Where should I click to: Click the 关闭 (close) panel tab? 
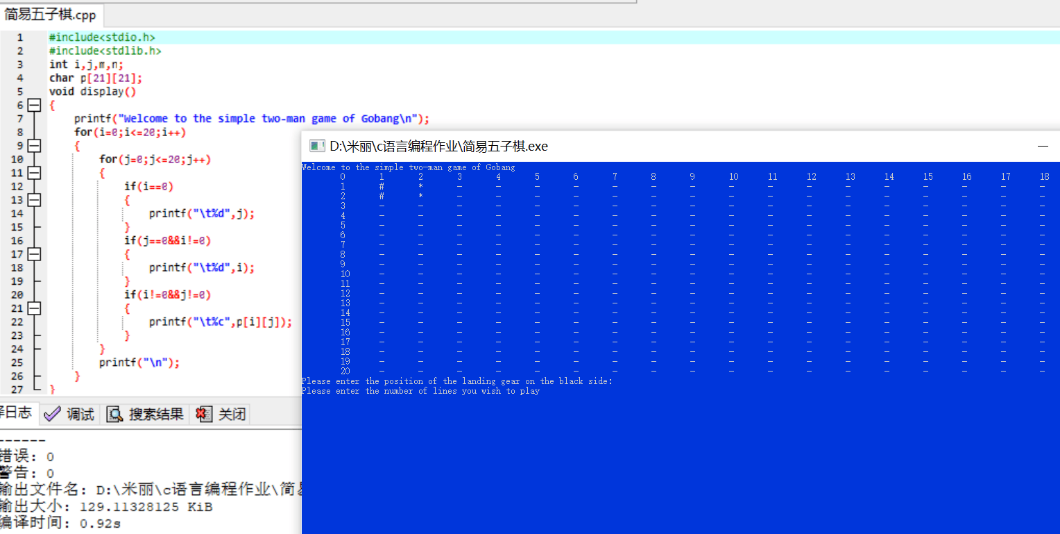pyautogui.click(x=232, y=414)
